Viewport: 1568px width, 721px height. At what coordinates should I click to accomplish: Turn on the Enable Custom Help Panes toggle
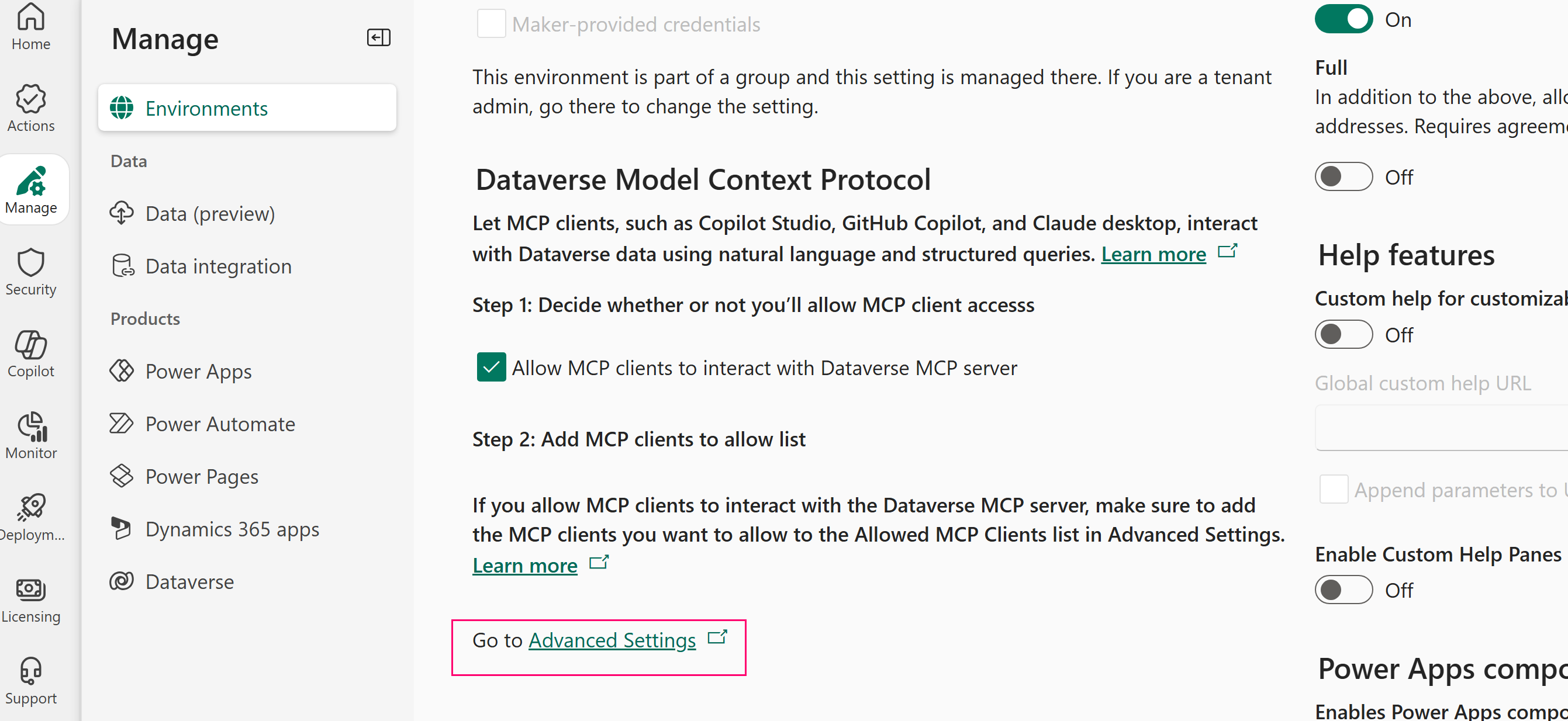(x=1343, y=589)
